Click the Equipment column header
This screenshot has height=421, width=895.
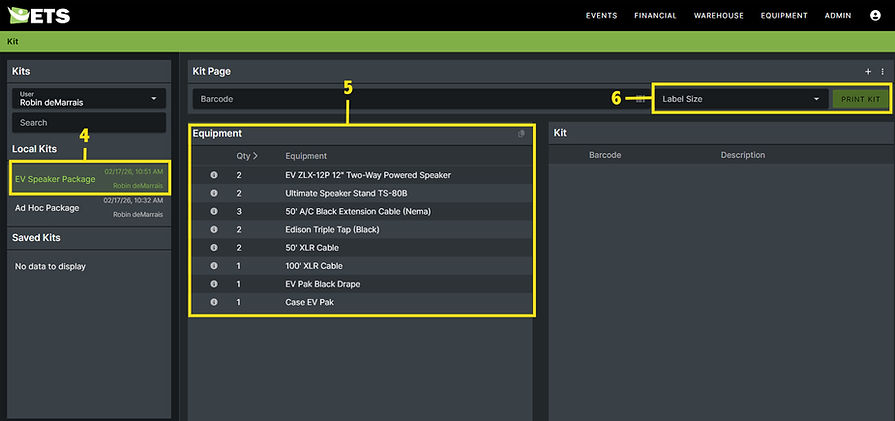(x=306, y=156)
